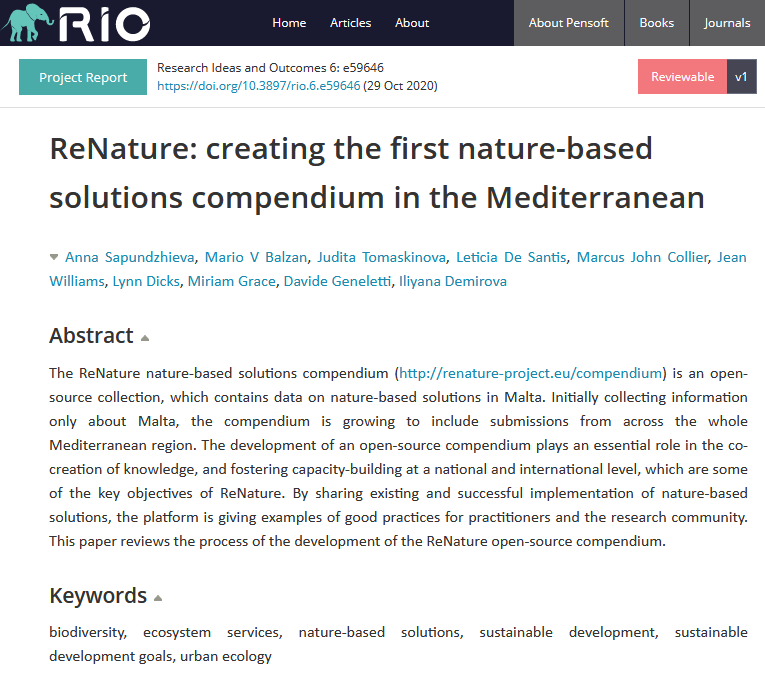Open the DOI link 10.3897/rio.6.e59646
The image size is (765, 683).
click(259, 86)
